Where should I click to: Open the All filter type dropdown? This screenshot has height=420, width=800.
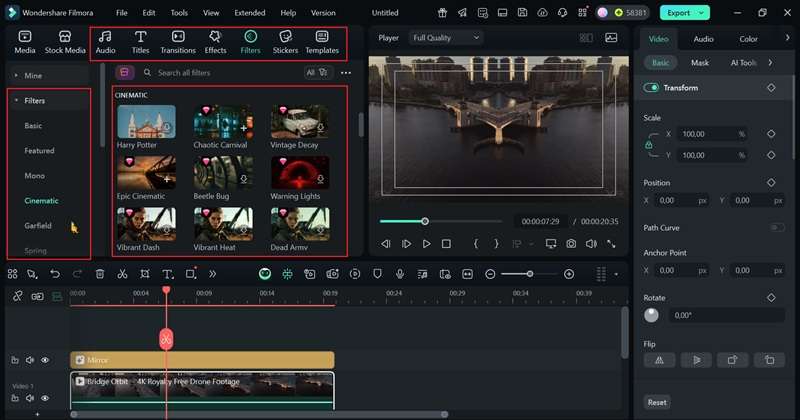[x=316, y=72]
